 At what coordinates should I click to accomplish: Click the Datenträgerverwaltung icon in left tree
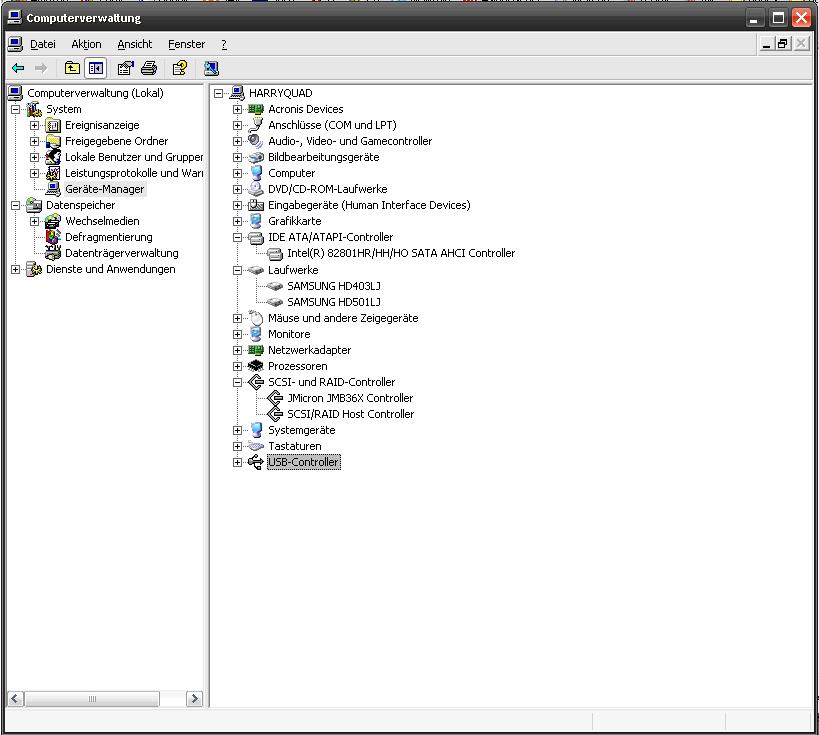pos(53,253)
